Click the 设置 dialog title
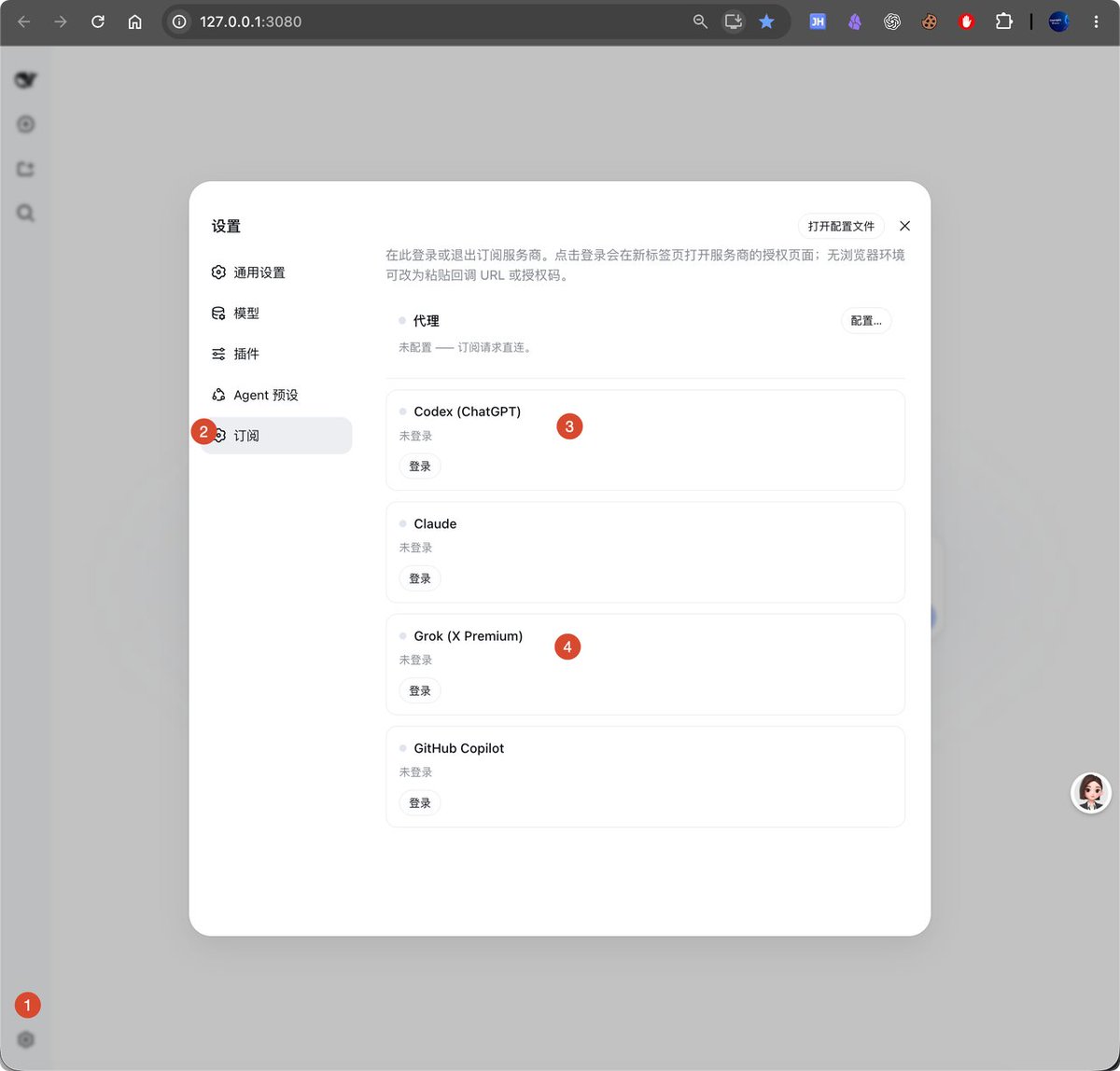The height and width of the screenshot is (1071, 1120). click(x=226, y=226)
